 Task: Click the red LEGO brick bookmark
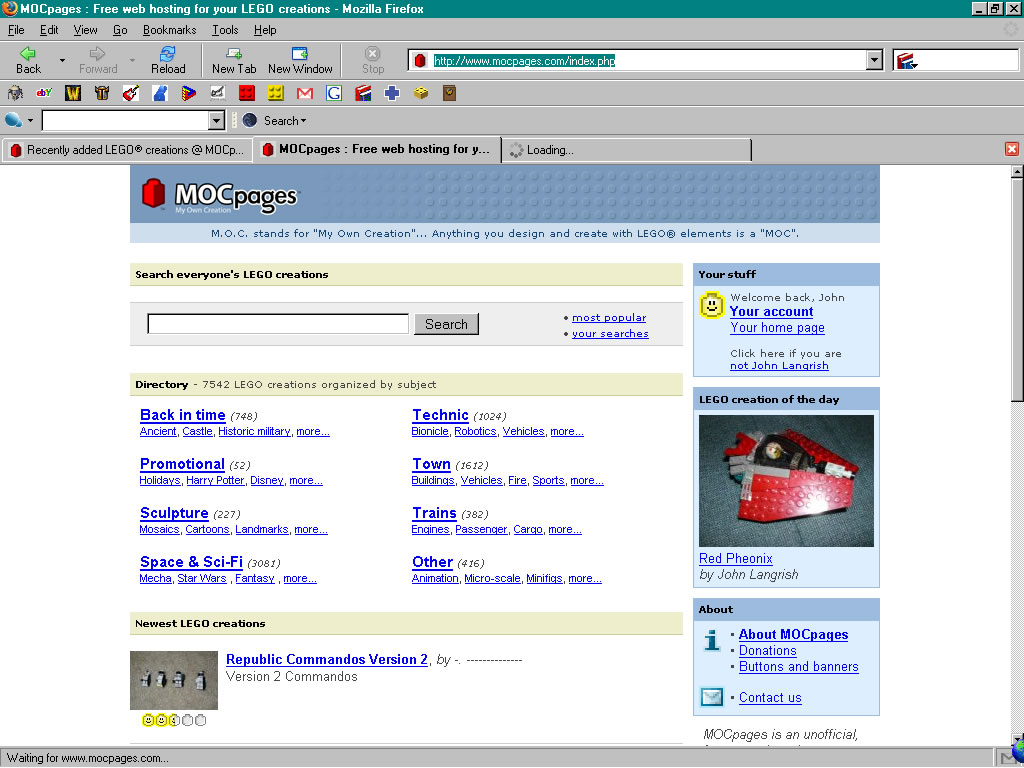[246, 93]
